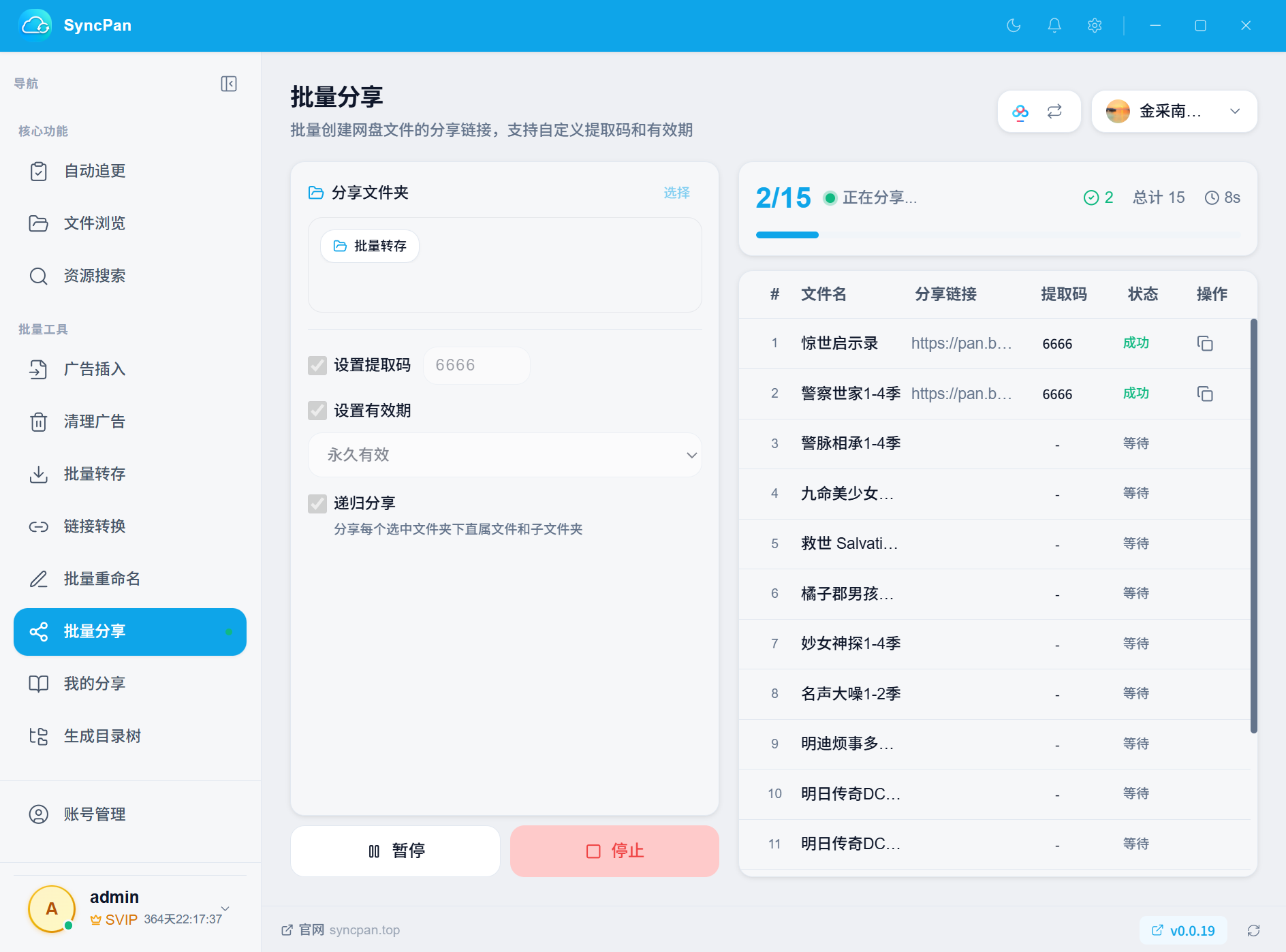Open 生成目录树 tool
Image resolution: width=1286 pixels, height=952 pixels.
tap(130, 736)
